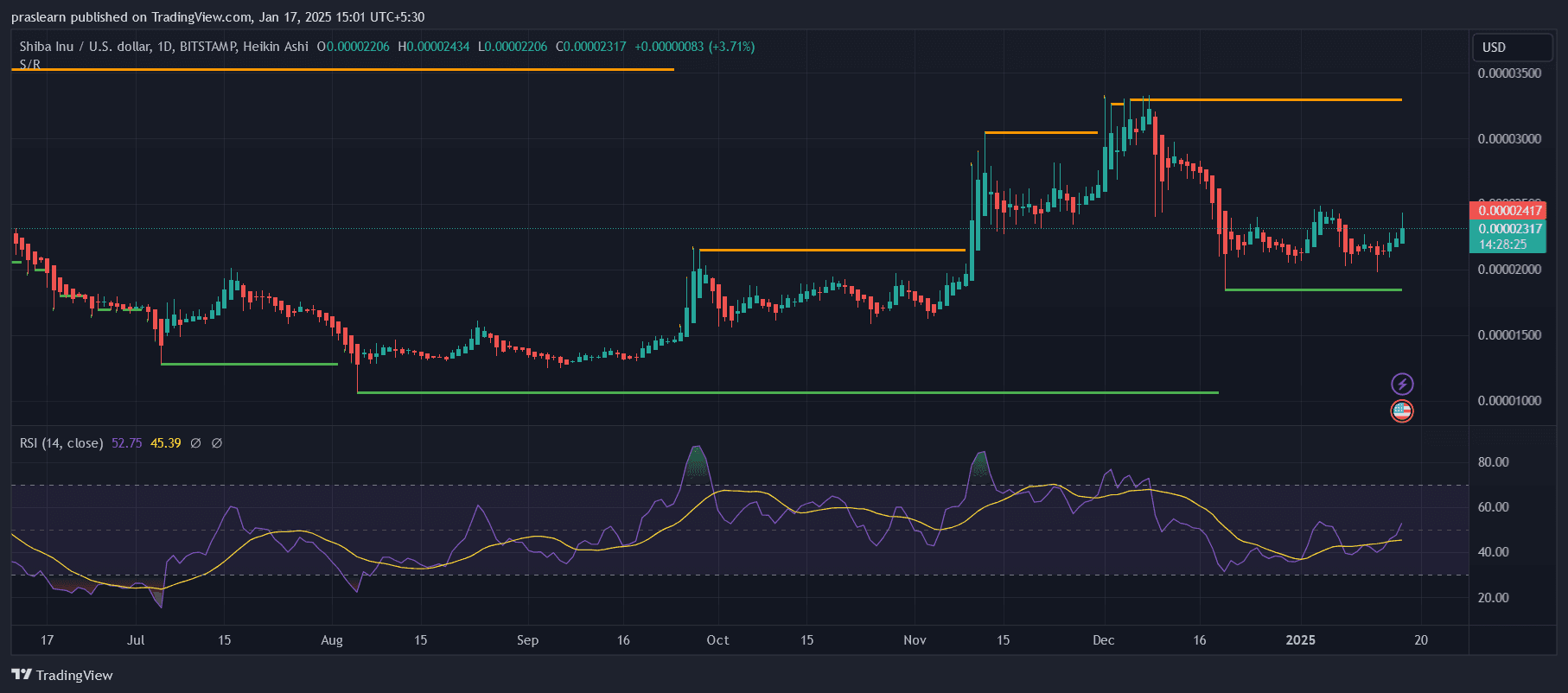The image size is (1568, 693).
Task: Click the 0.00001000 price axis label
Action: point(1509,401)
